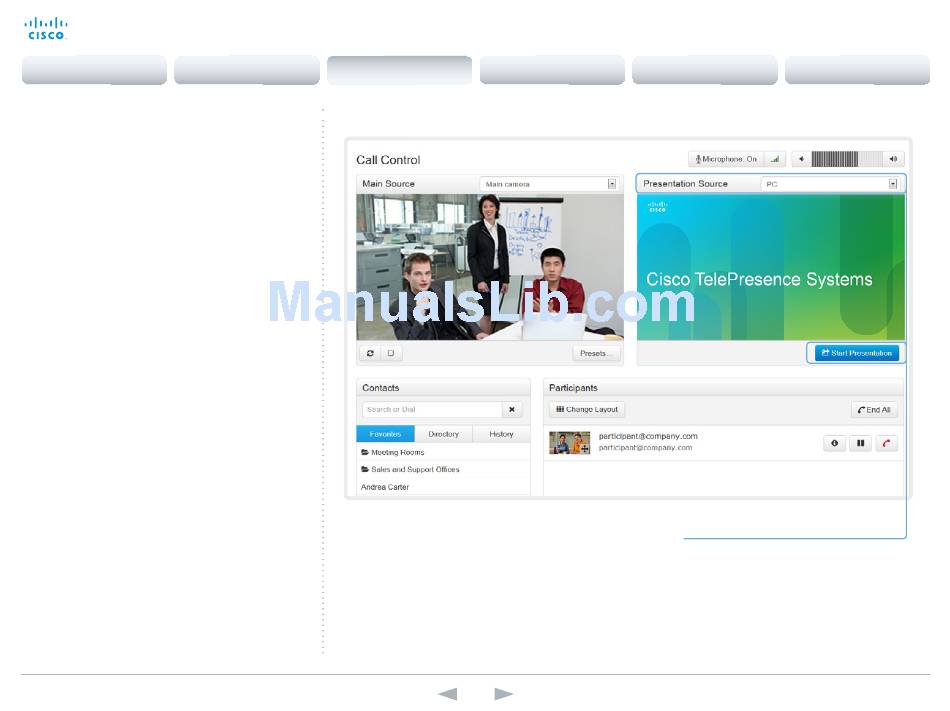This screenshot has width=950, height=711.
Task: Click the participant video thumbnail
Action: 570,443
